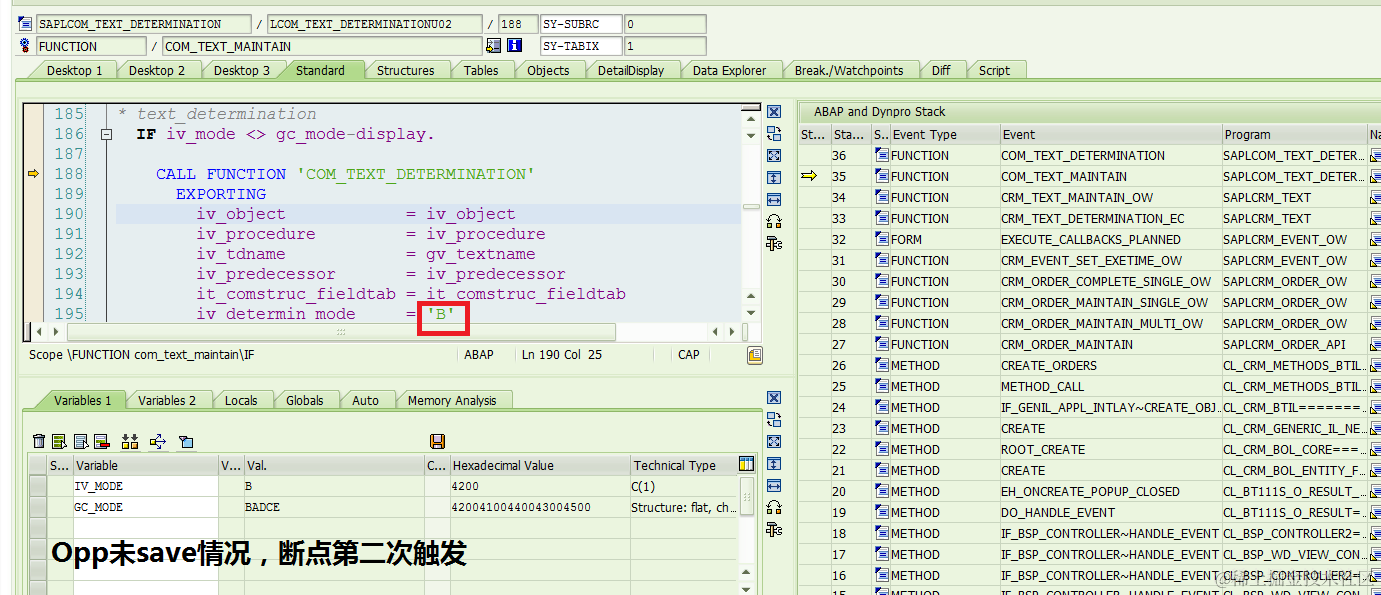
Task: Click the red-marked list icon in Variables toolbar
Action: click(101, 441)
